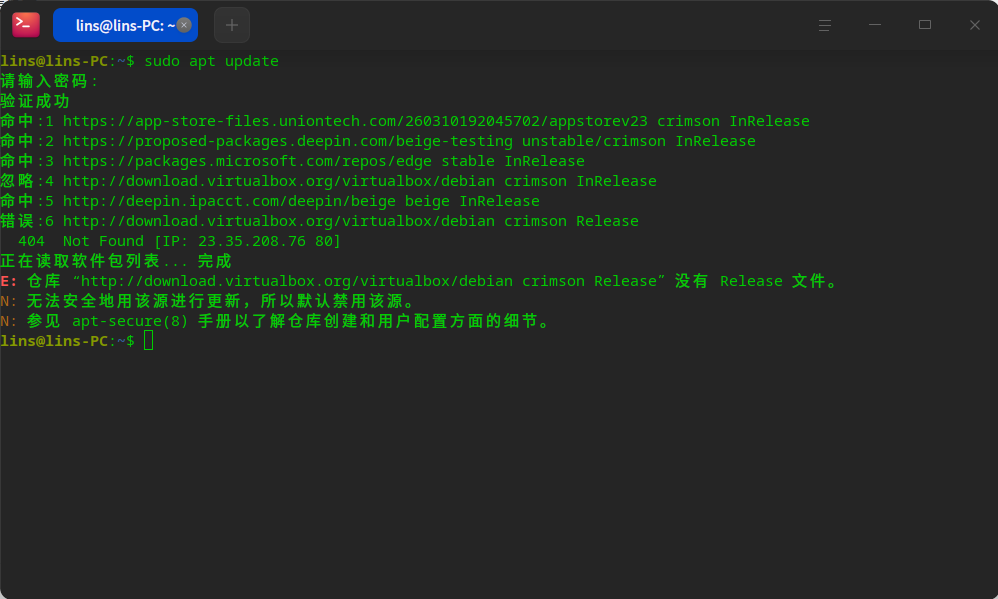Click the red terminal app icon
Image resolution: width=998 pixels, height=599 pixels.
tap(25, 25)
